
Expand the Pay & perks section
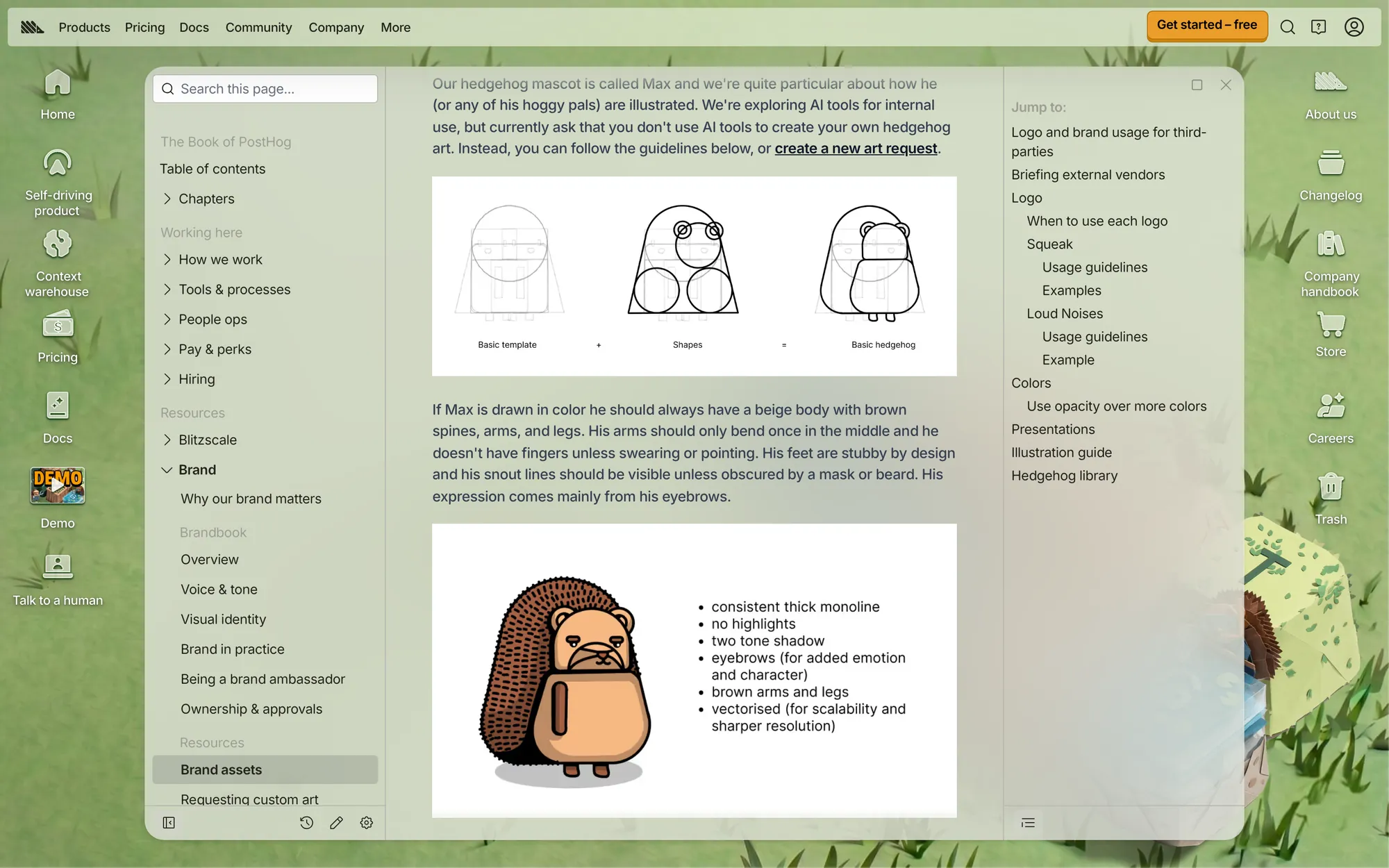click(x=265, y=349)
